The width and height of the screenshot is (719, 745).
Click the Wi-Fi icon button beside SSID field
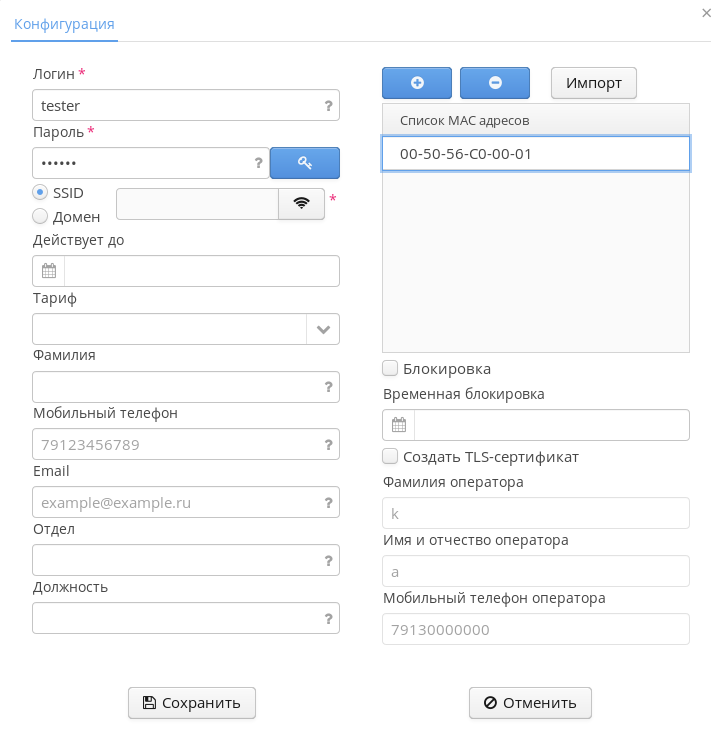point(301,203)
